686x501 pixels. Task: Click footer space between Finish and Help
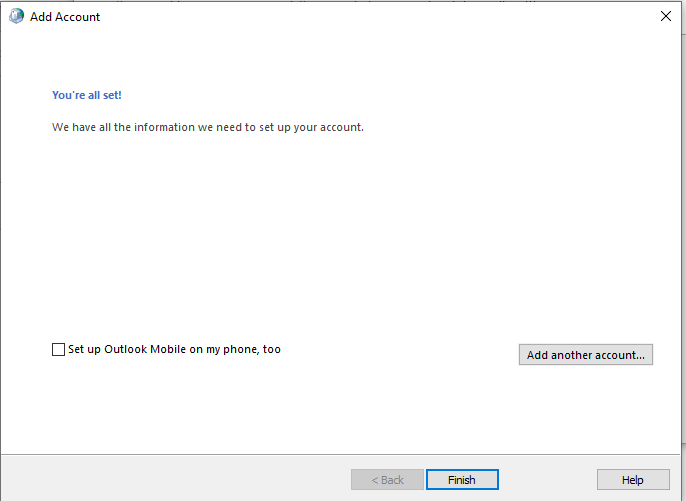tap(547, 480)
